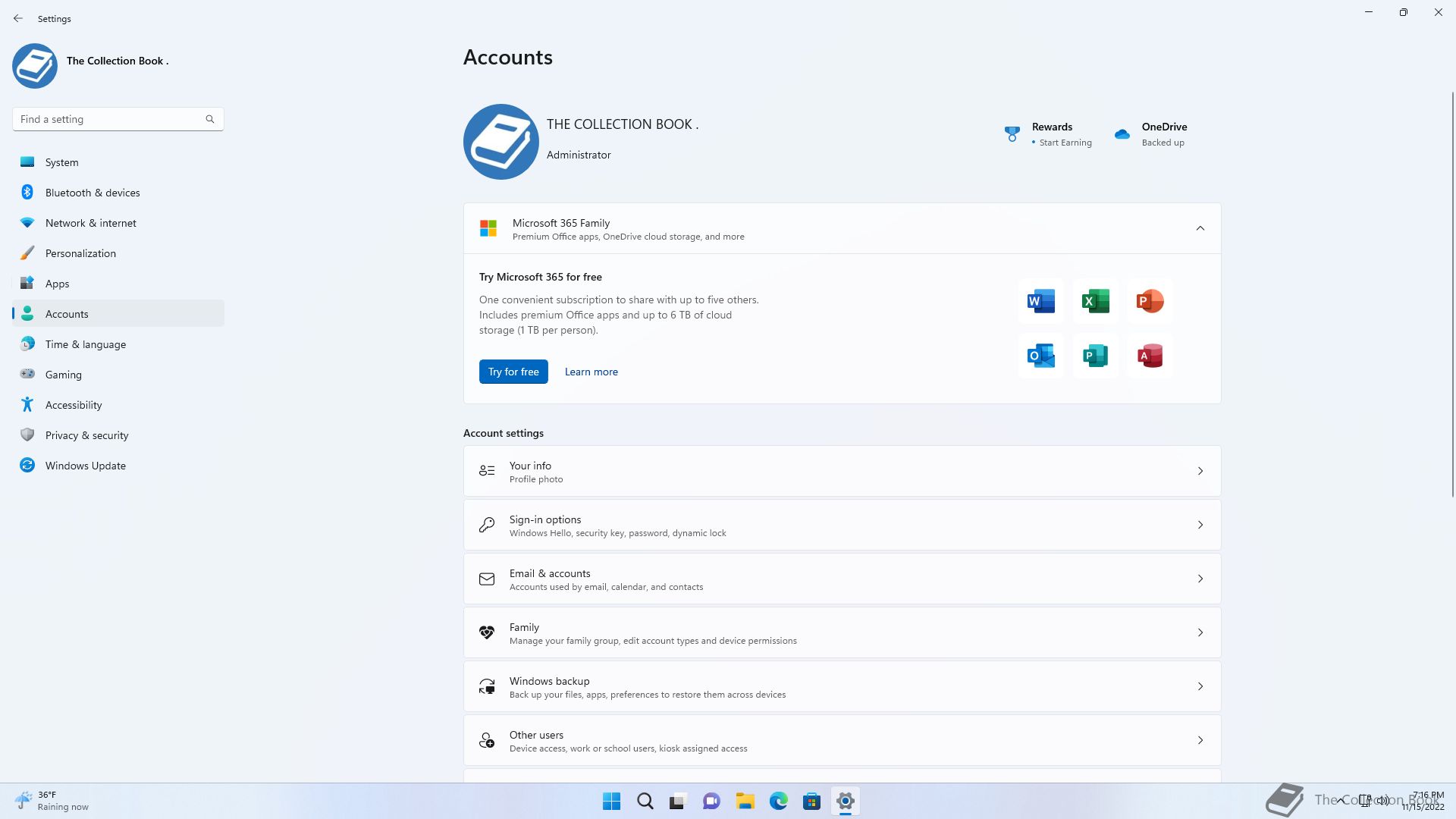Open File Explorer from taskbar
The width and height of the screenshot is (1456, 819).
point(745,801)
